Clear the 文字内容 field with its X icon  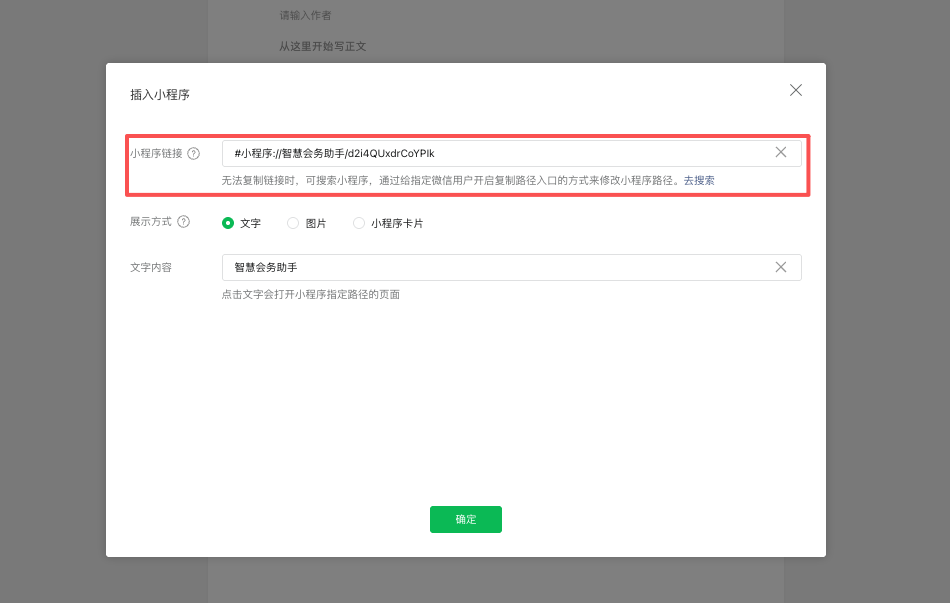point(781,267)
